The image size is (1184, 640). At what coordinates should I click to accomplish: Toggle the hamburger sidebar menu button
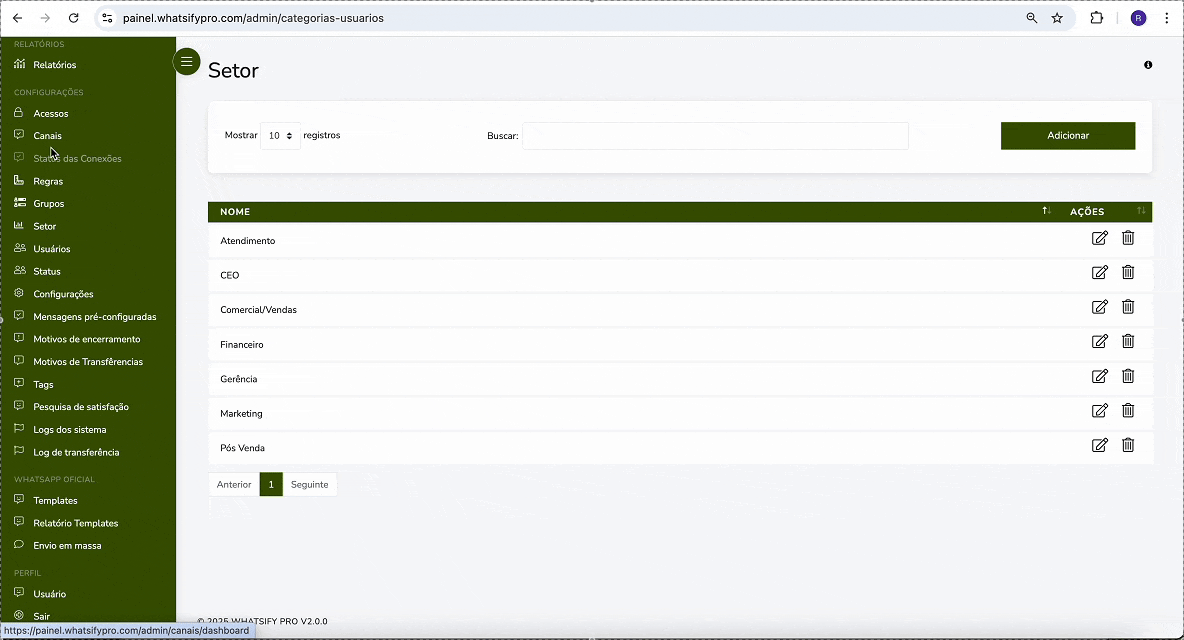coord(187,62)
